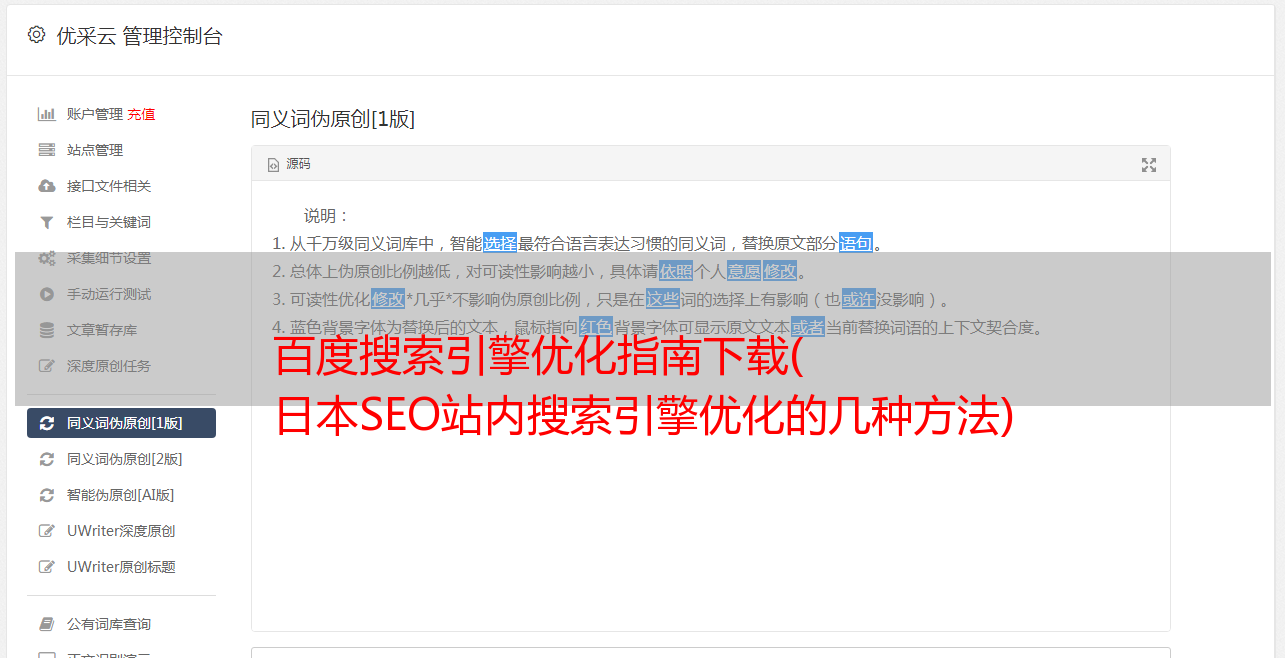
Task: Click the 栏目与关键词 filter icon
Action: (x=46, y=222)
